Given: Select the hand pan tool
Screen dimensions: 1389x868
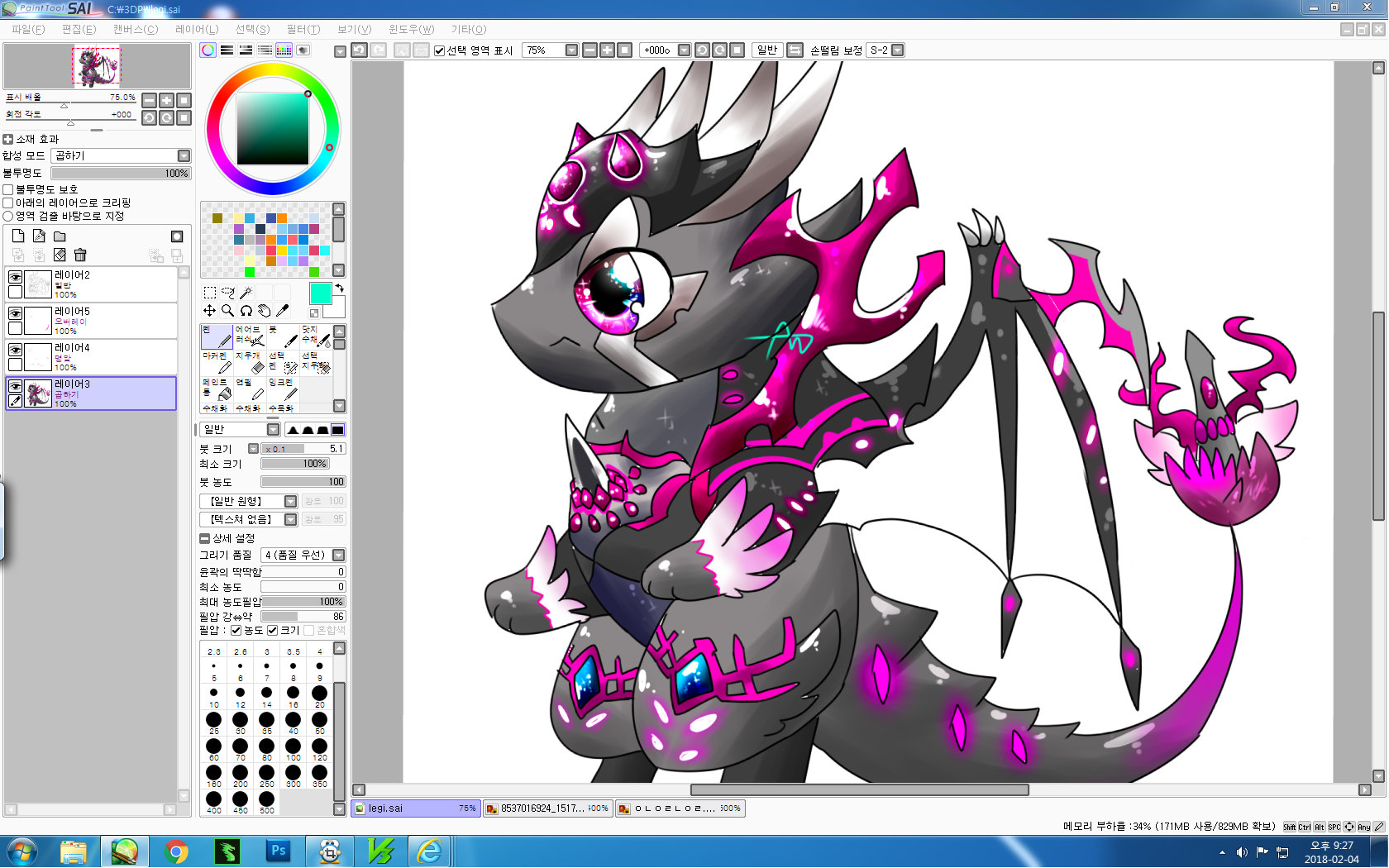Looking at the screenshot, I should (x=265, y=311).
